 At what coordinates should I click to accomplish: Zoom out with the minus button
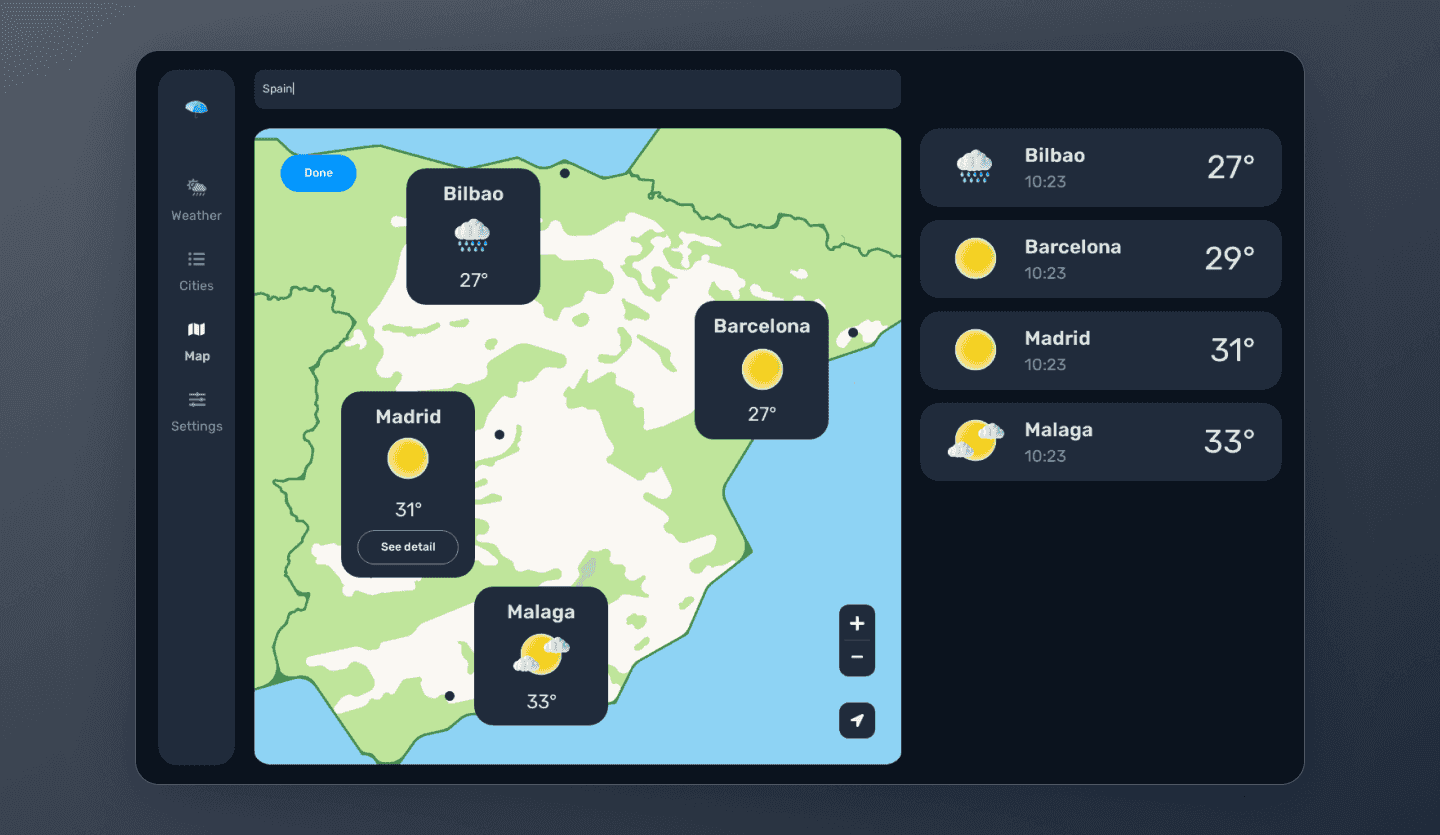857,658
